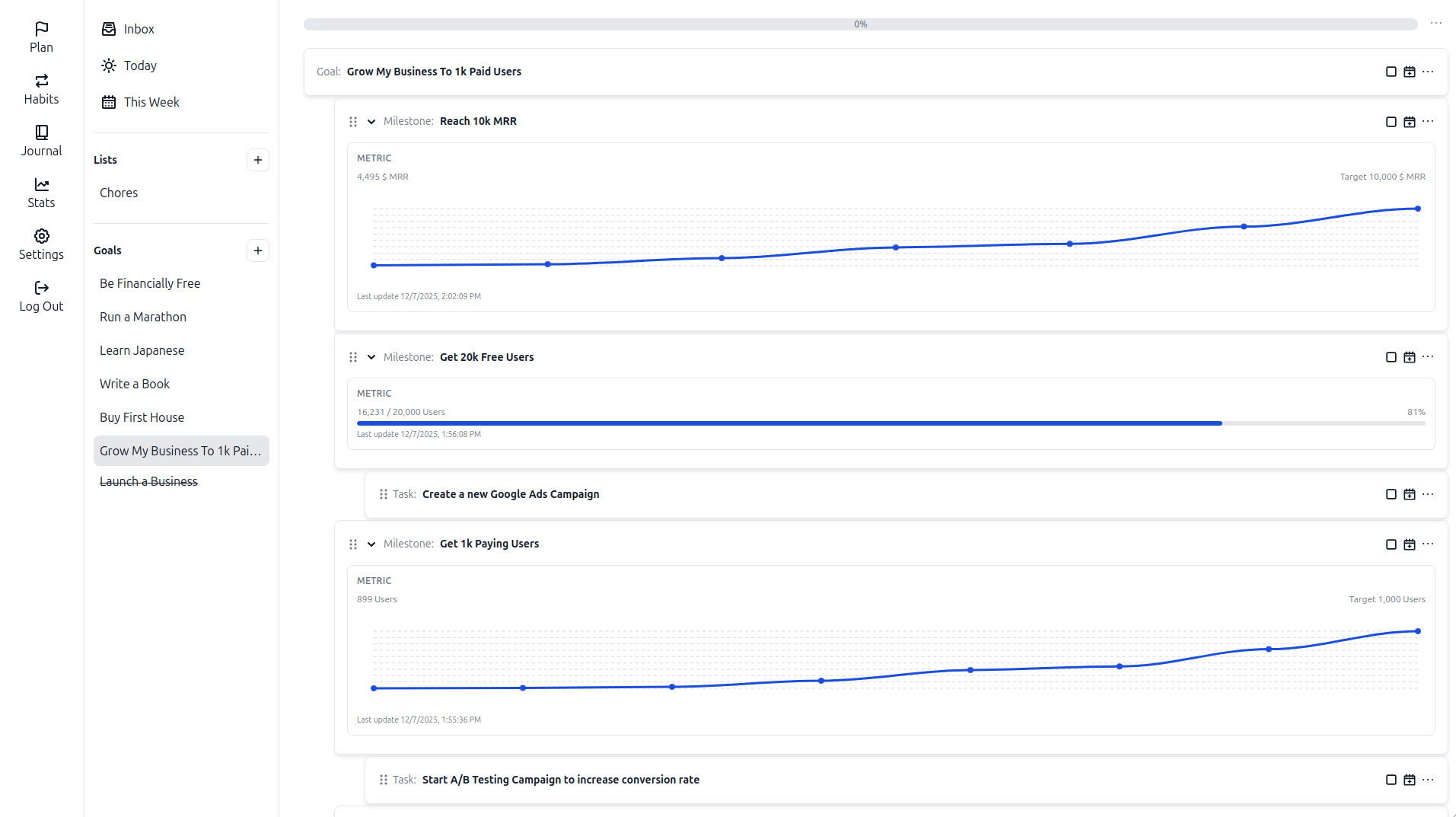Click the drag handle on Get 20k Free Users
The height and width of the screenshot is (817, 1456).
click(x=353, y=357)
